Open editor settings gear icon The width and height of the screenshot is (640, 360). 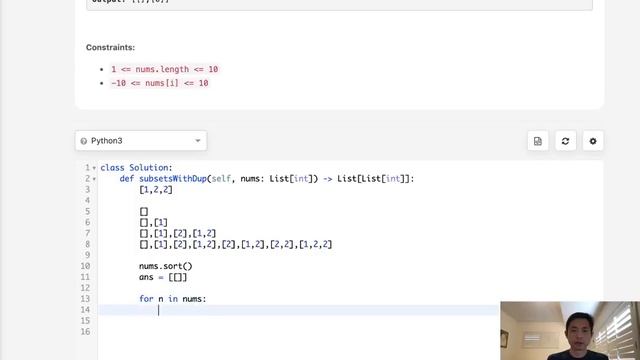point(593,141)
